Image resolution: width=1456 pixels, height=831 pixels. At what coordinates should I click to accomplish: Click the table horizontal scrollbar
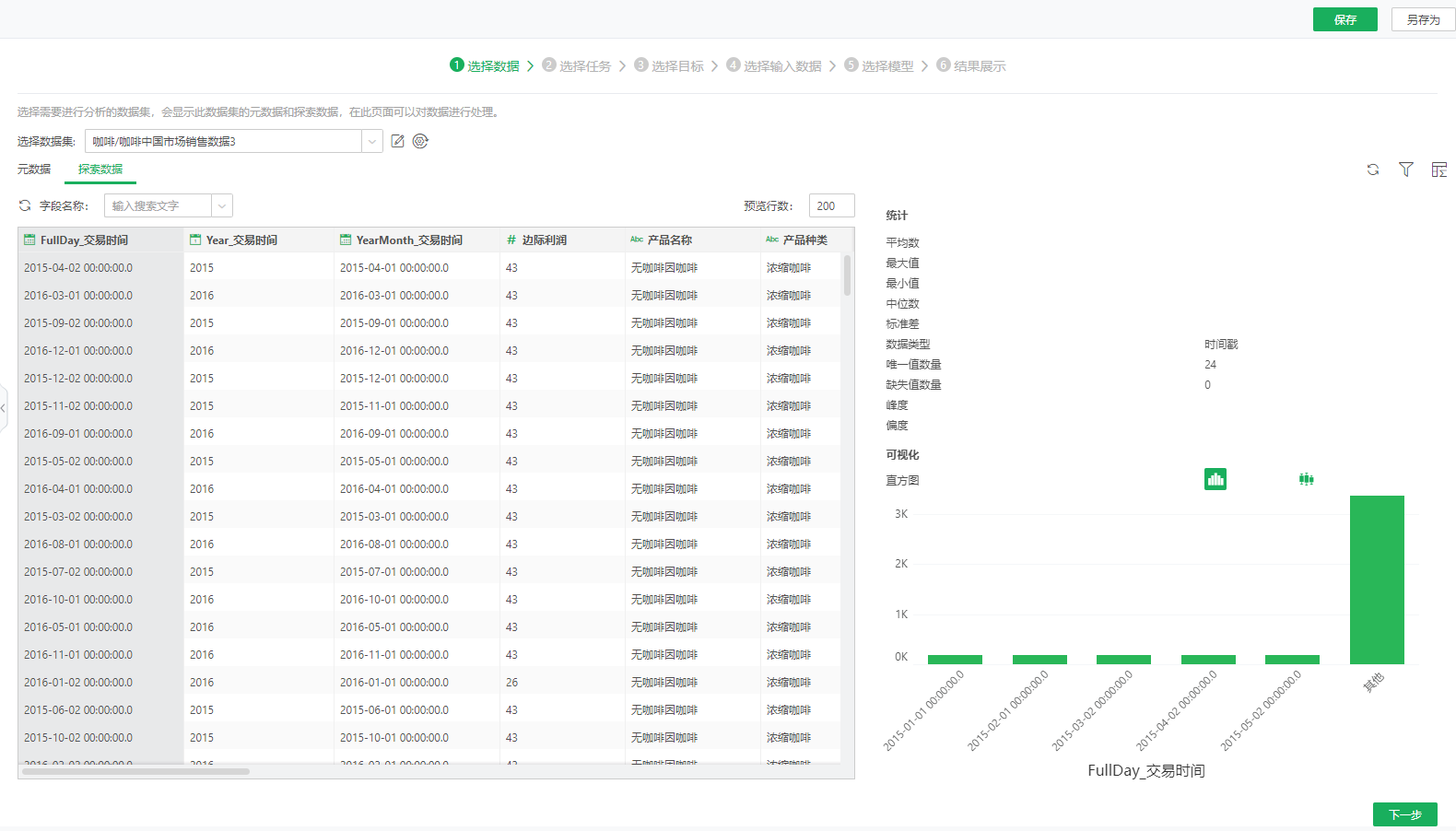[x=136, y=771]
